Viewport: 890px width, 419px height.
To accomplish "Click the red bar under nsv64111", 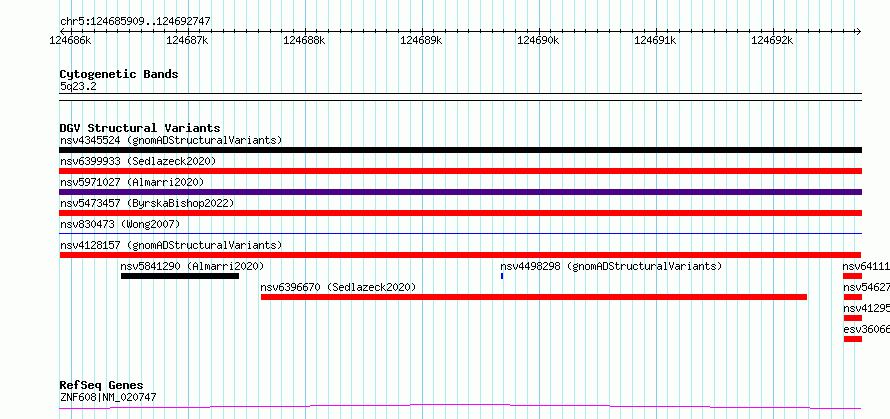I will point(853,276).
